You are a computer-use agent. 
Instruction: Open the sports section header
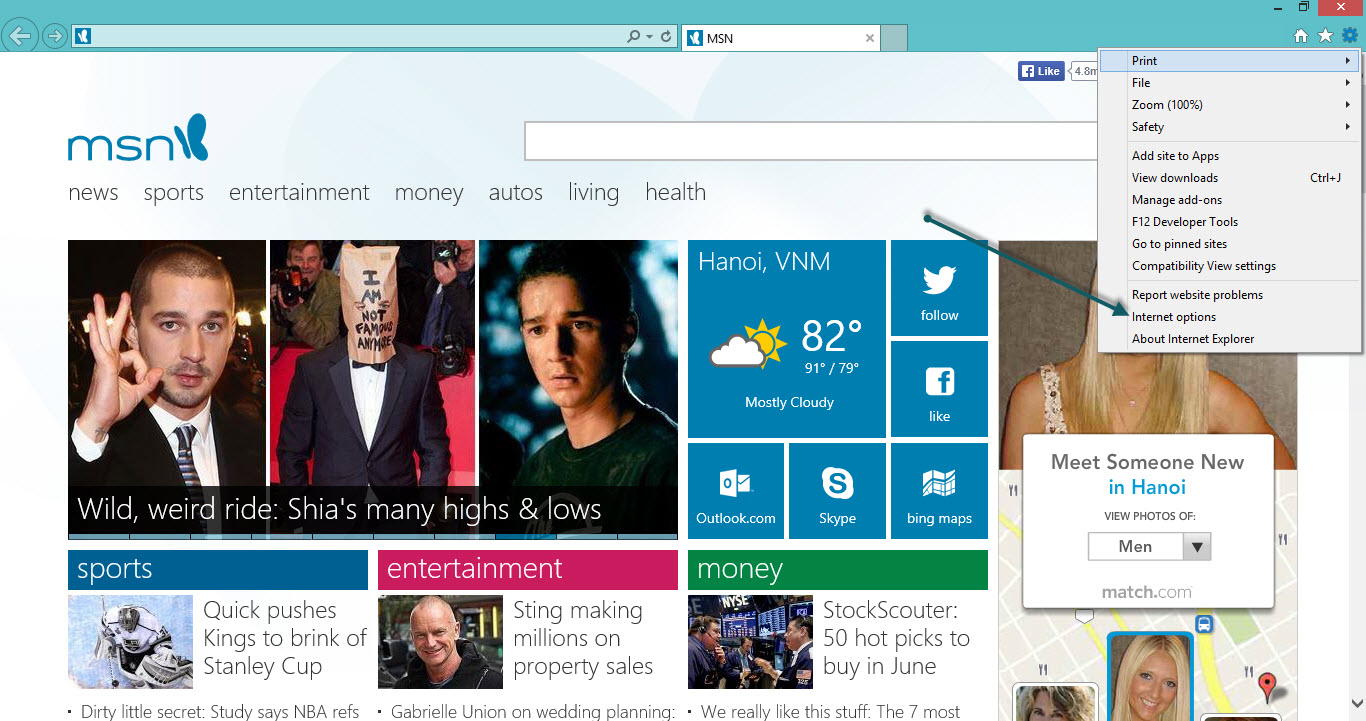(x=218, y=570)
